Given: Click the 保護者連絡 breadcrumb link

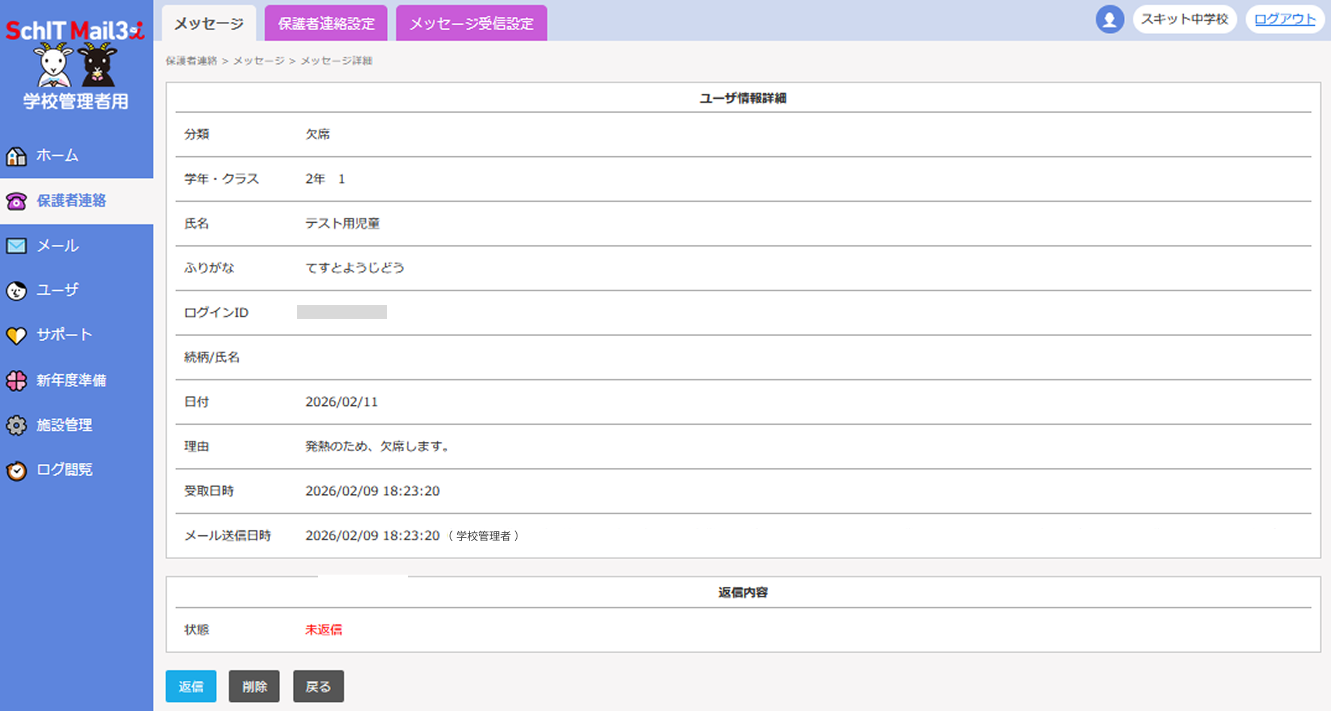Looking at the screenshot, I should pyautogui.click(x=191, y=61).
